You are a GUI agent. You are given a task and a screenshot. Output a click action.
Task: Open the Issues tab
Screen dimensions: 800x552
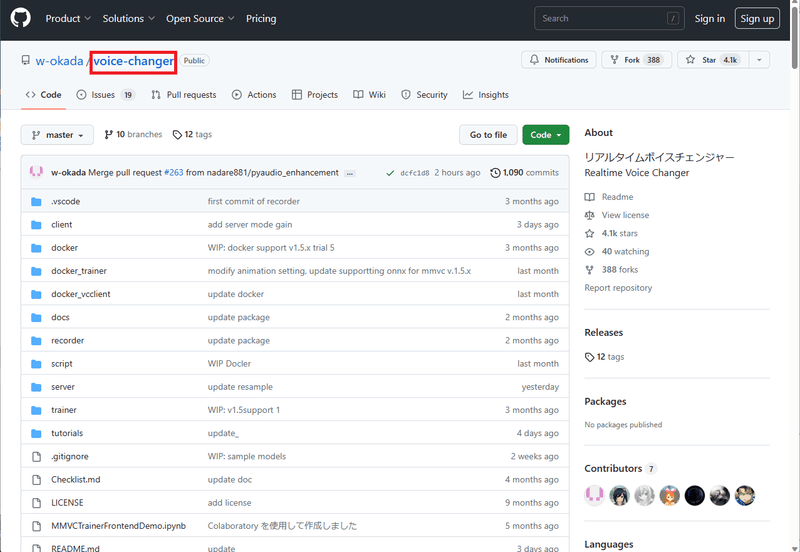pyautogui.click(x=106, y=95)
